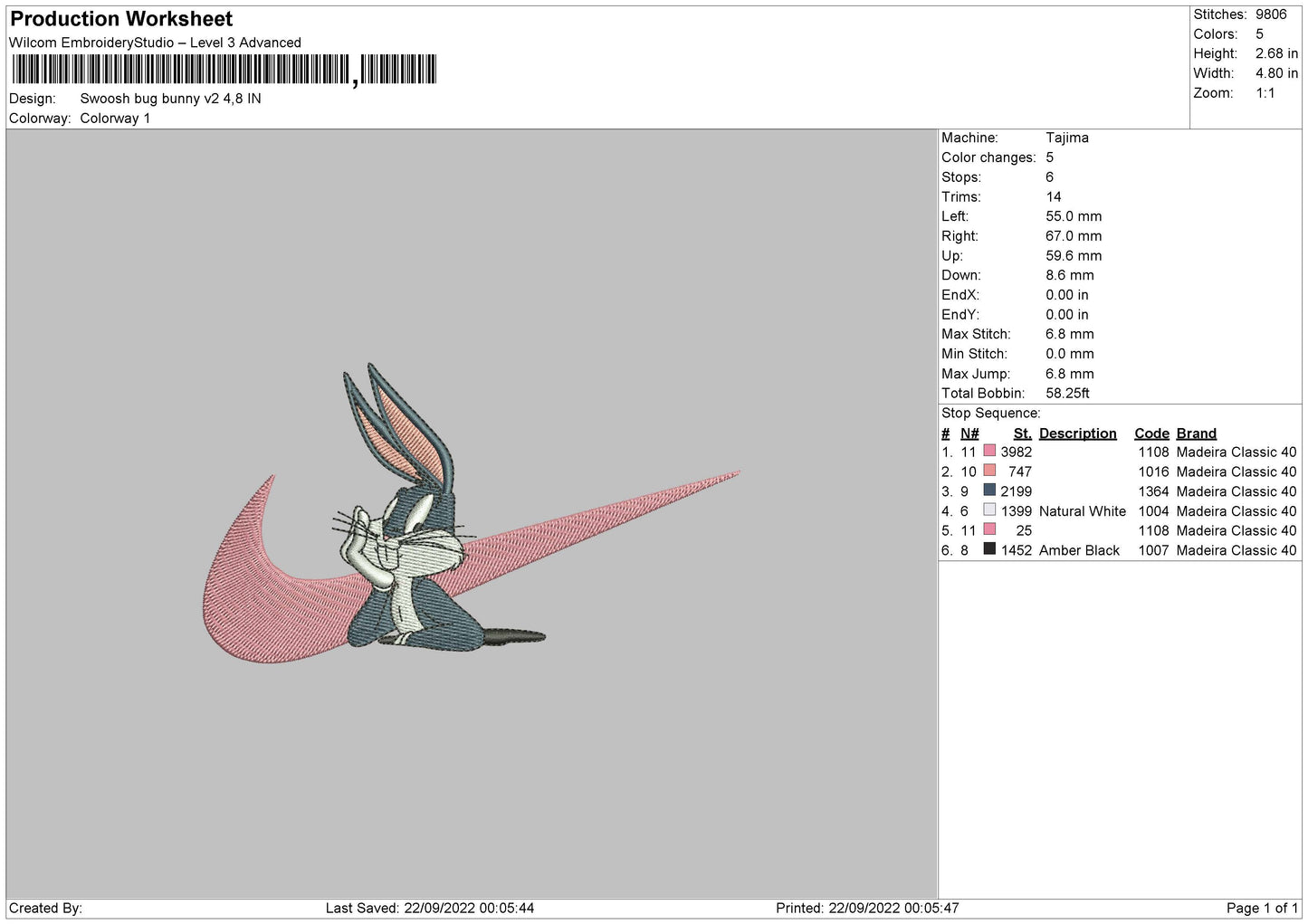
Task: Click the Production Worksheet title
Action: pos(121,19)
